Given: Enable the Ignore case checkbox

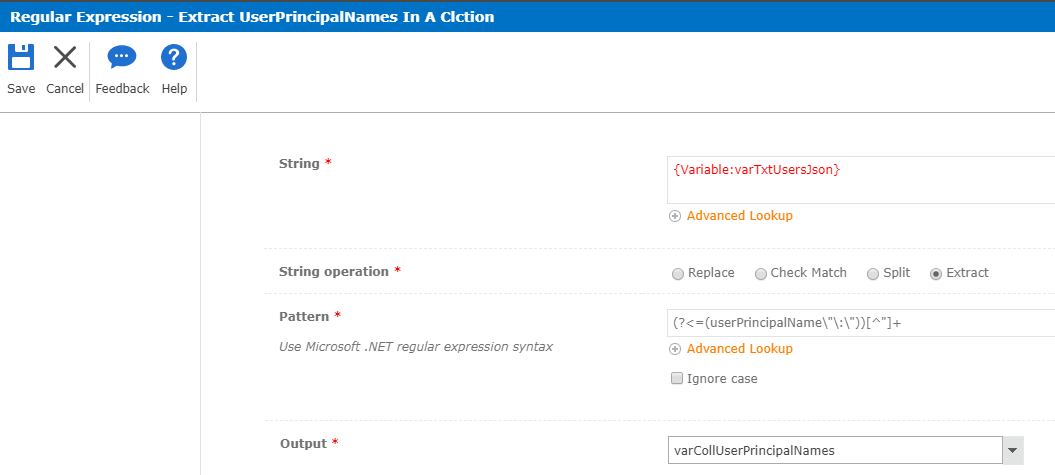Looking at the screenshot, I should tap(677, 379).
